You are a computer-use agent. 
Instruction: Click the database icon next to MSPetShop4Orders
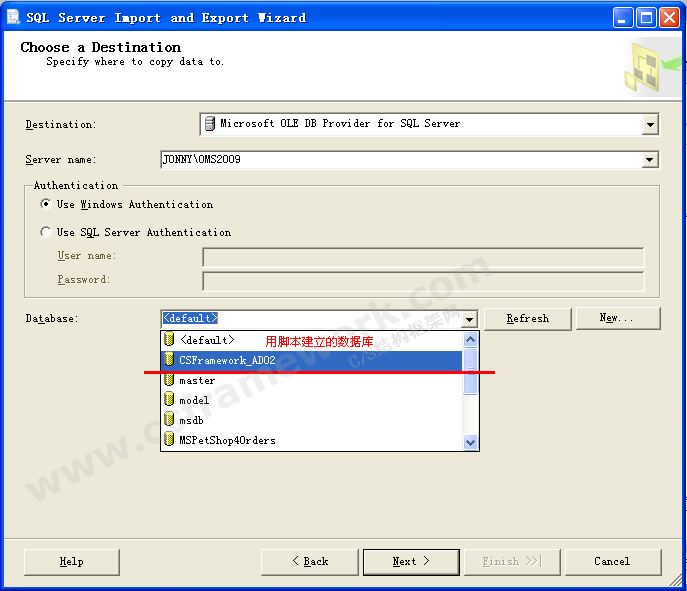point(169,440)
